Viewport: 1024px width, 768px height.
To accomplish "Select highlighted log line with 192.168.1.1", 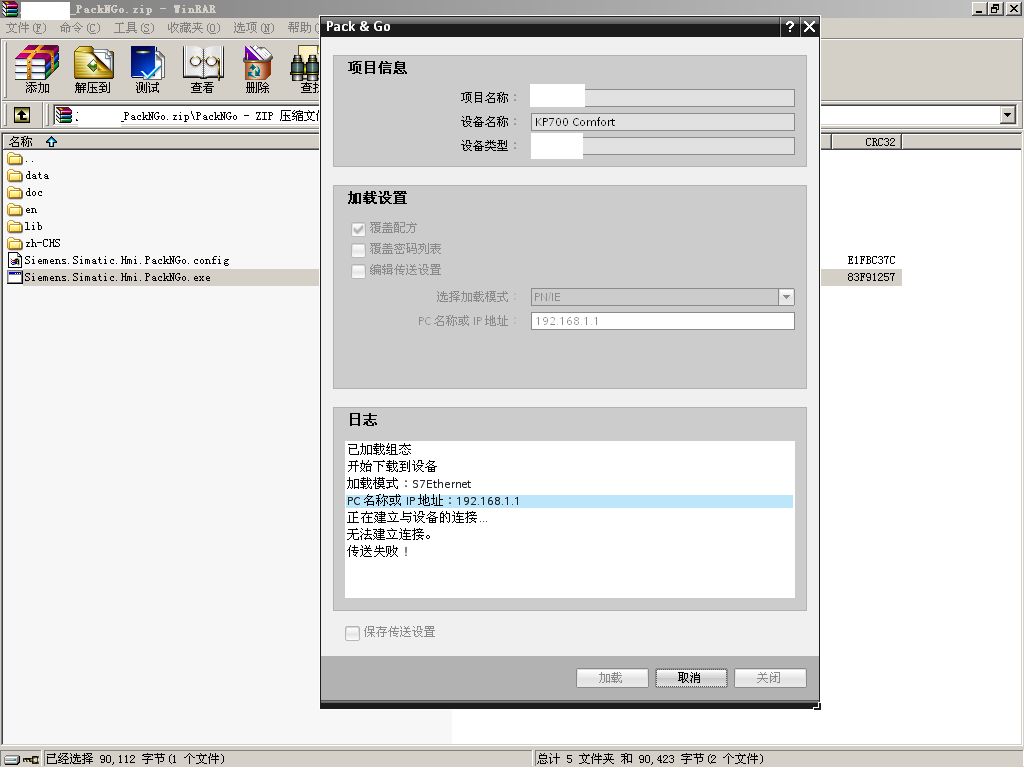I will click(x=569, y=501).
